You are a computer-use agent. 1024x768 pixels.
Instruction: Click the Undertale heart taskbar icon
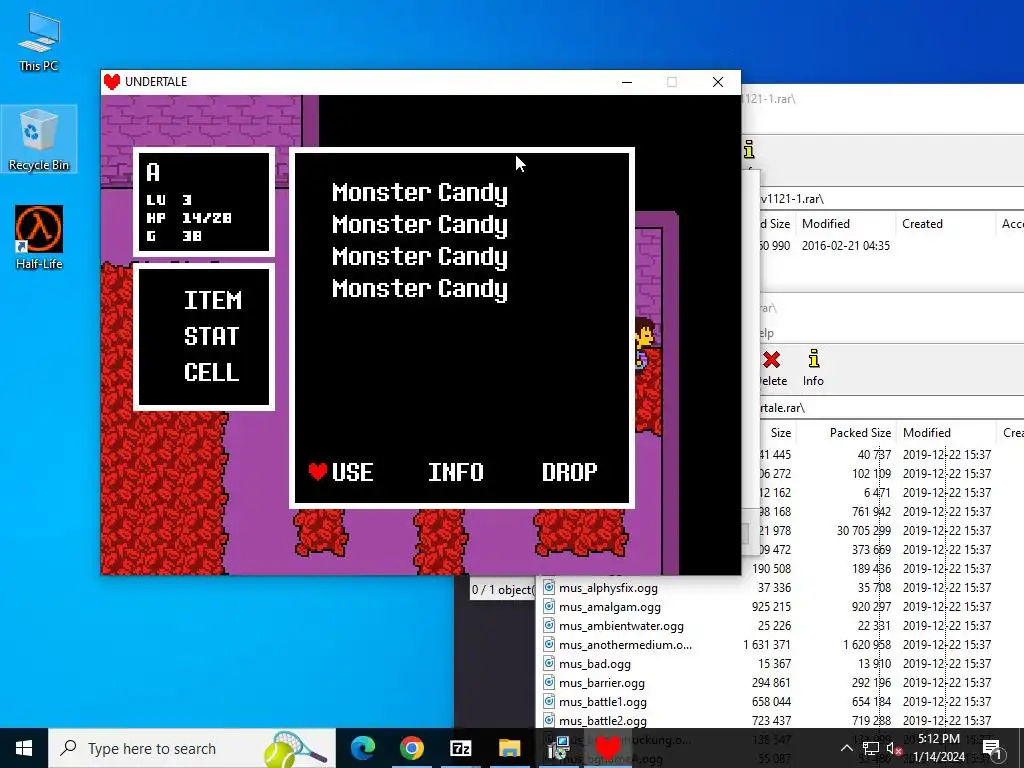(607, 748)
